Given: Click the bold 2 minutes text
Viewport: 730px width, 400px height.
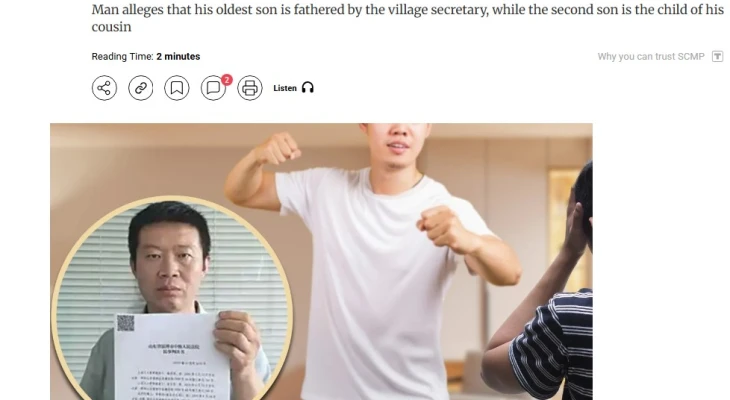Looking at the screenshot, I should (x=178, y=56).
